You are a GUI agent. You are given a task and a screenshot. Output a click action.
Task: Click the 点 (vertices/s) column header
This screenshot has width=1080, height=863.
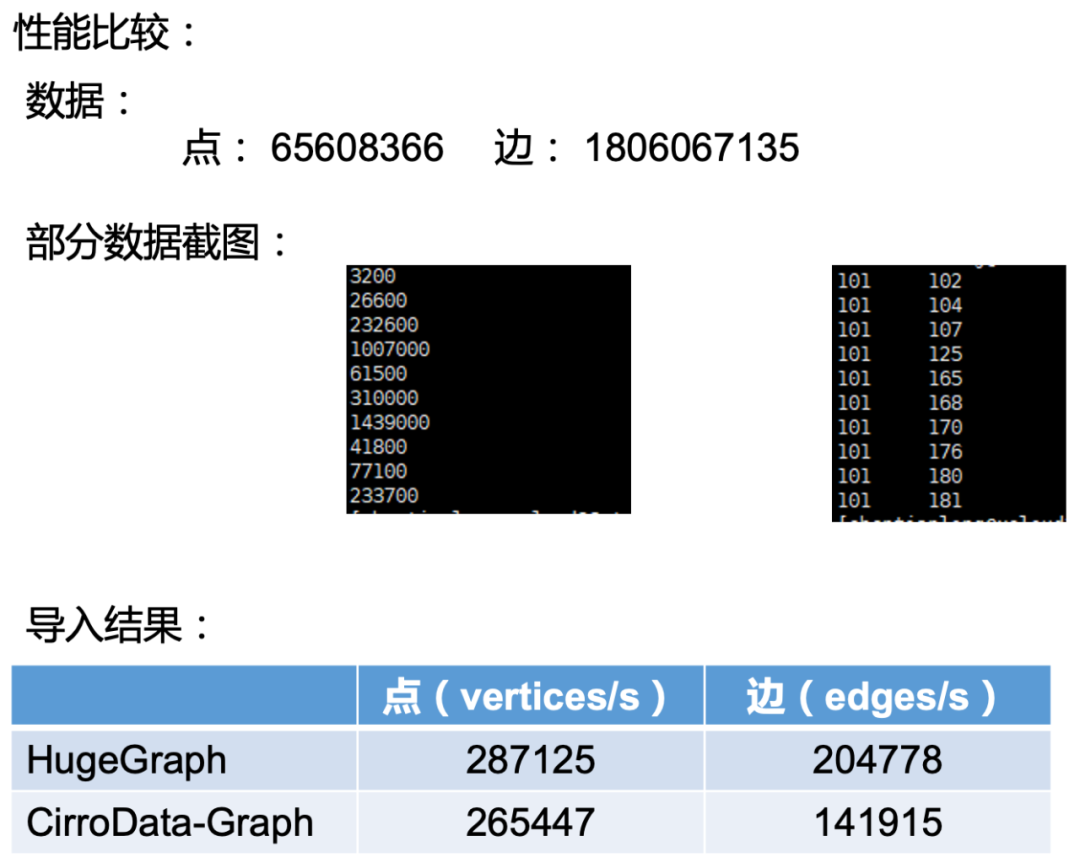click(530, 696)
